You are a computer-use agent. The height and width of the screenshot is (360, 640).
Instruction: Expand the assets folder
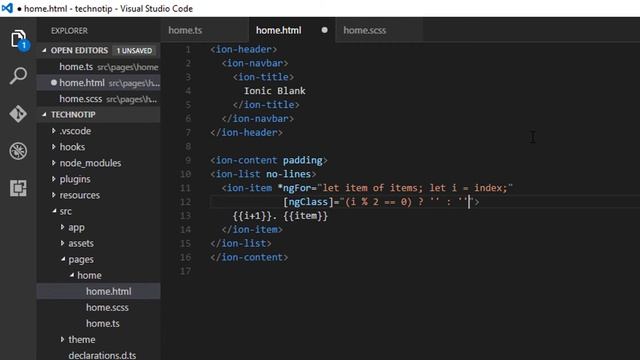(x=62, y=243)
